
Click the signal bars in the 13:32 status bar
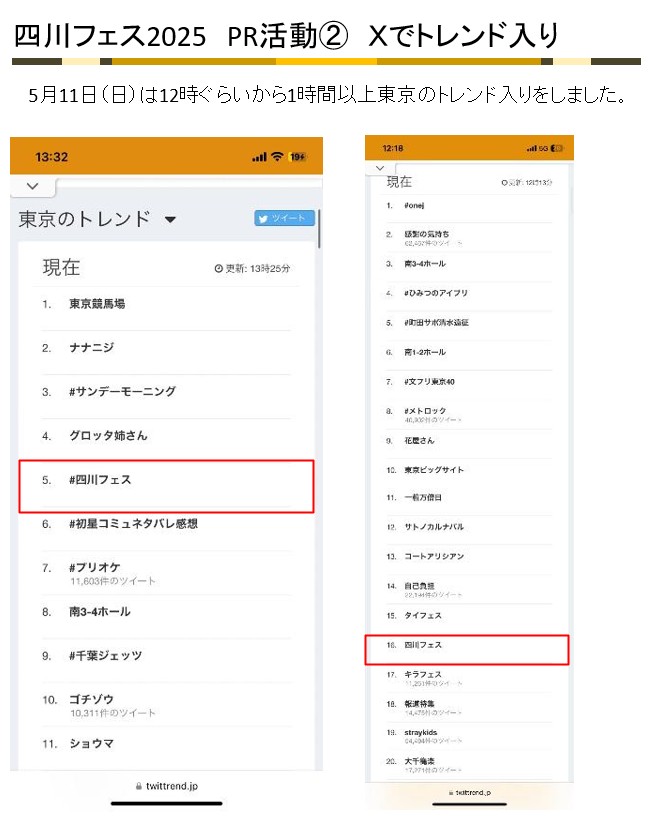click(x=259, y=157)
